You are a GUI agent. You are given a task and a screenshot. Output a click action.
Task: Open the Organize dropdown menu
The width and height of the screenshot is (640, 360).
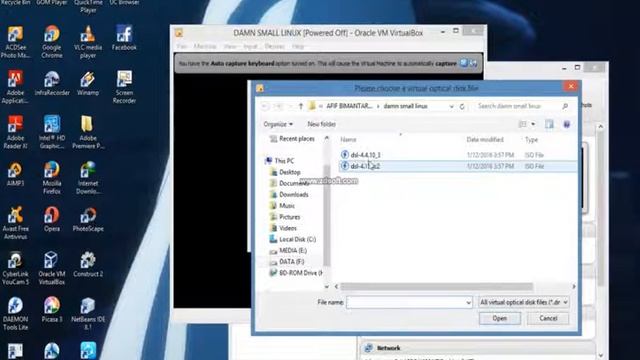click(x=278, y=124)
